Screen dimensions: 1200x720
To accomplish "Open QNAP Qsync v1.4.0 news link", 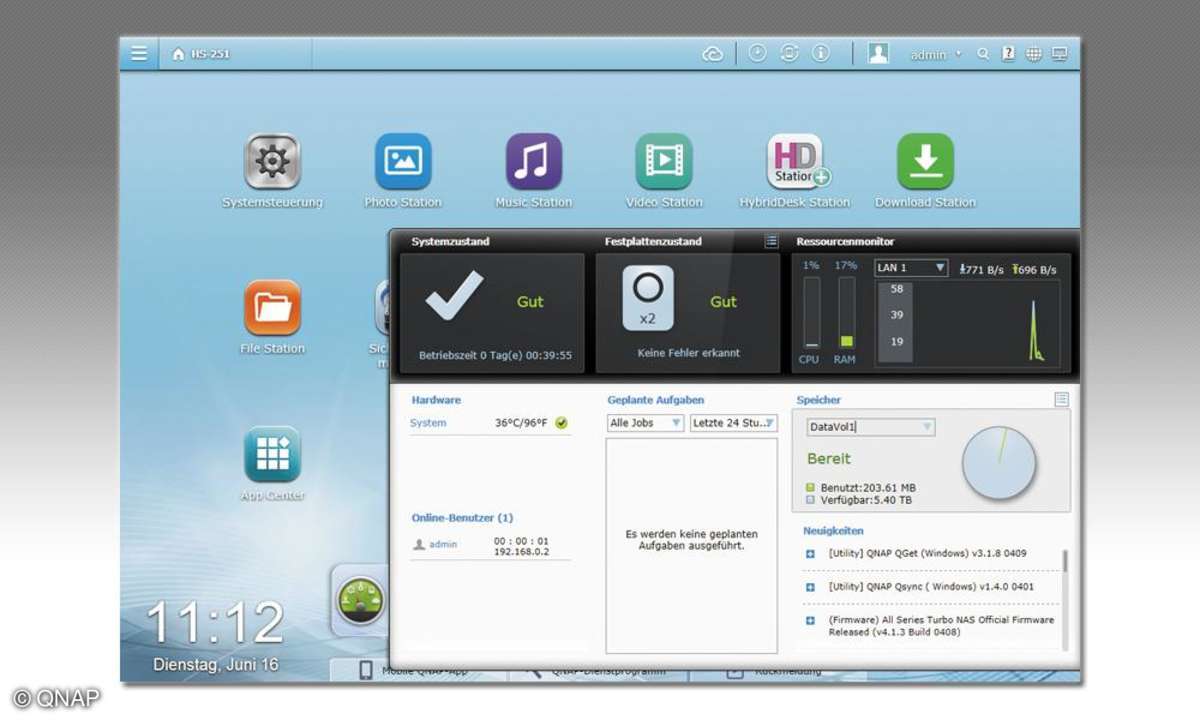I will [931, 587].
